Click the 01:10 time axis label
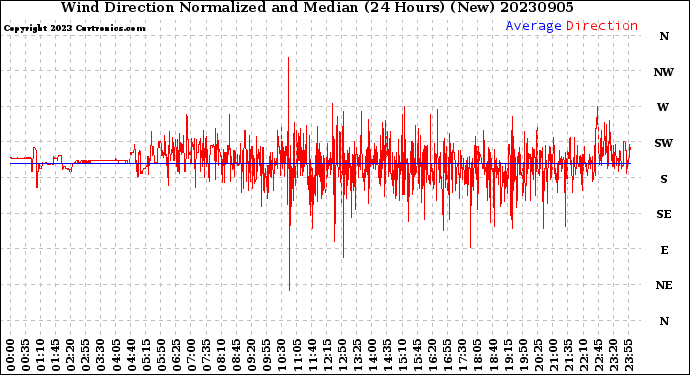Screen dimensions: 690x375 coord(41,355)
